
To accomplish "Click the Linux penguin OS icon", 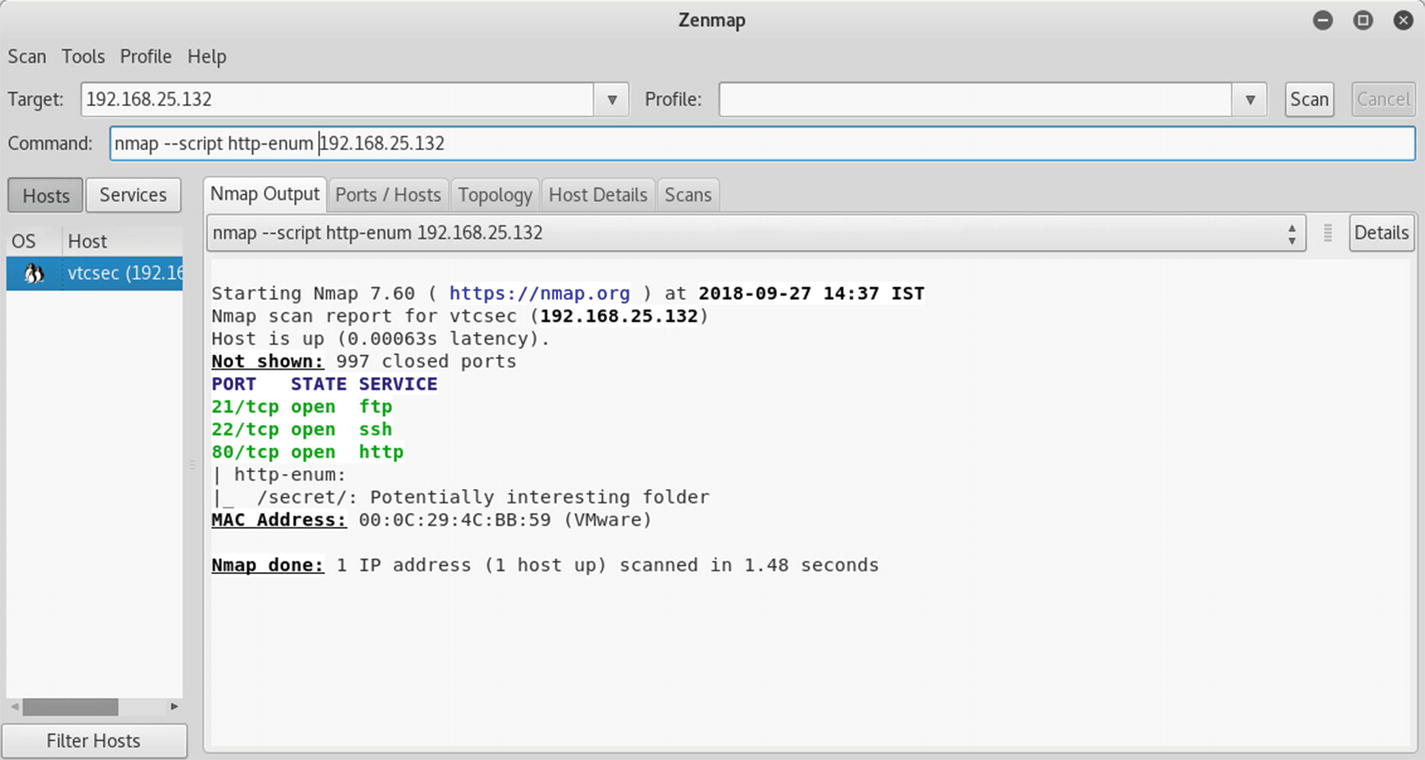I will (x=34, y=273).
